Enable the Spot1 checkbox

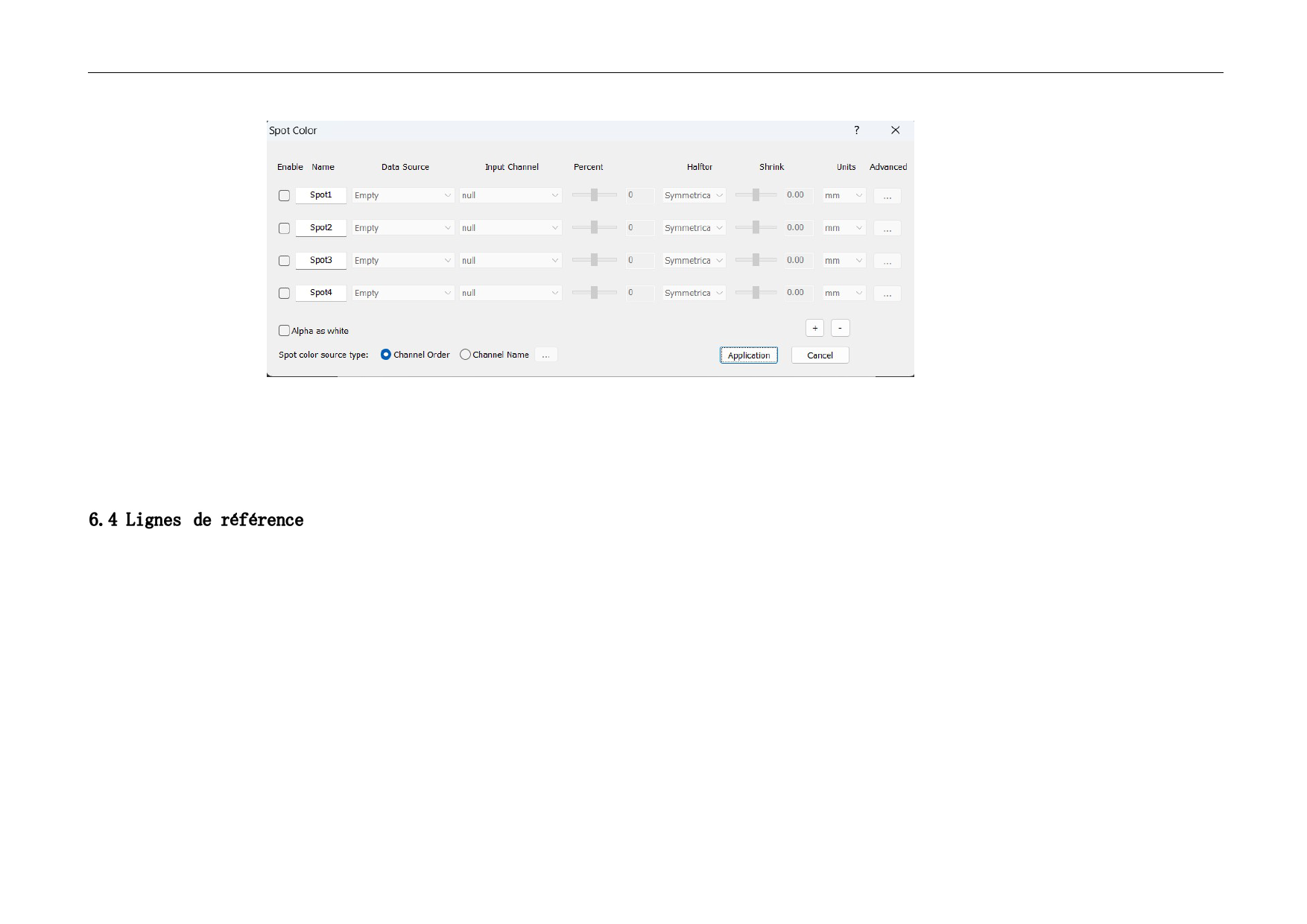click(x=284, y=196)
